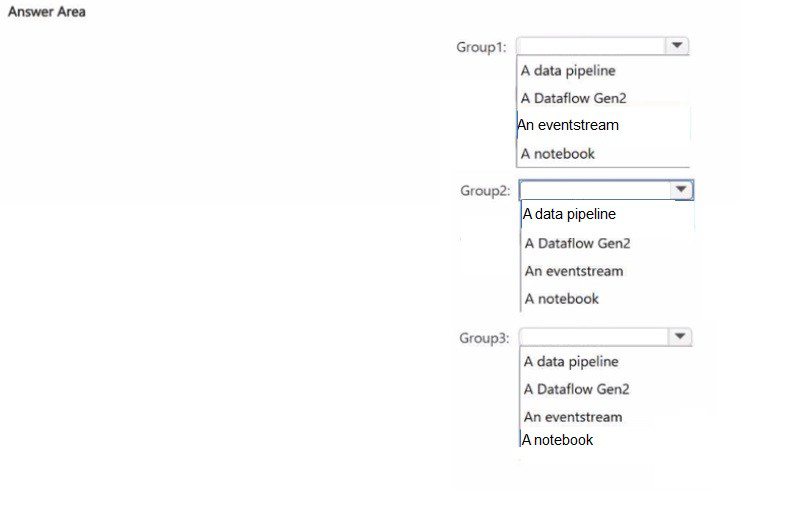Pick 'A Dataflow Gen2' under Group3
The width and height of the screenshot is (791, 526).
click(576, 389)
